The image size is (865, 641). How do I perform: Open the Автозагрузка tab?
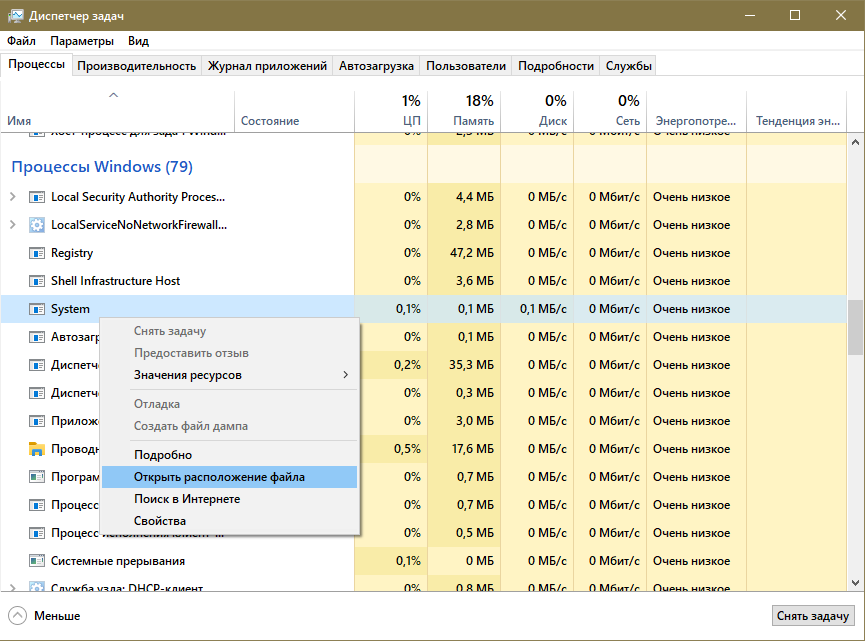coord(376,66)
